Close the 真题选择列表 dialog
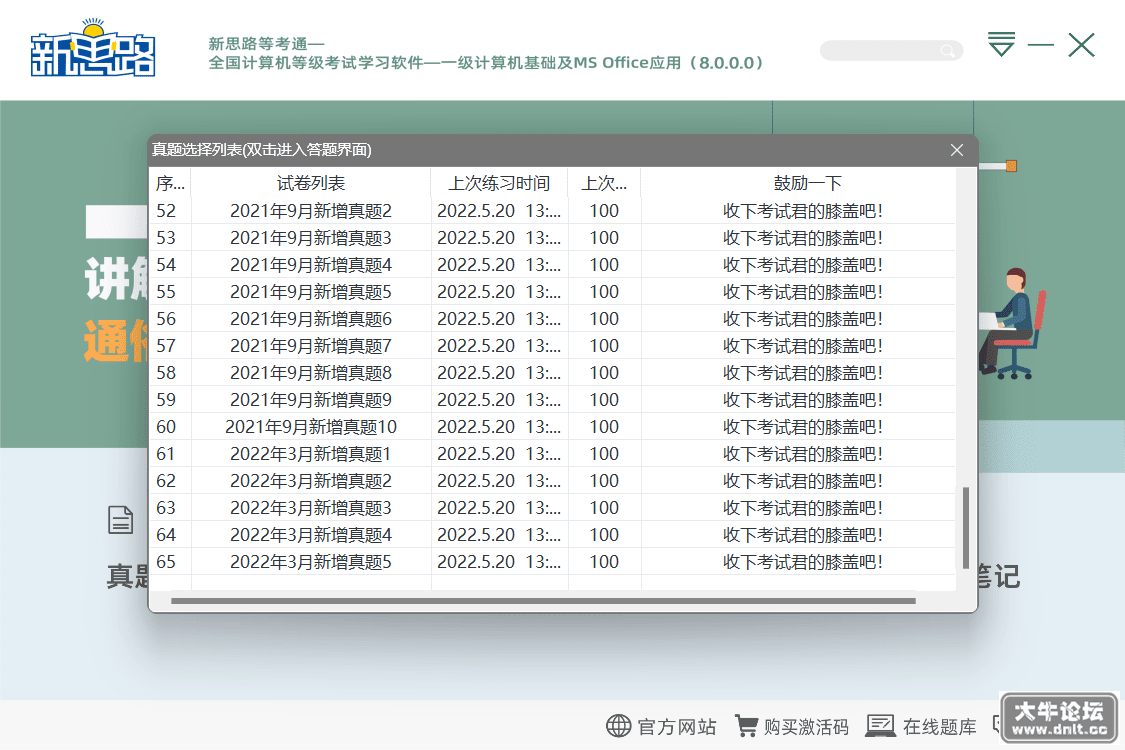This screenshot has width=1125, height=750. click(x=956, y=150)
